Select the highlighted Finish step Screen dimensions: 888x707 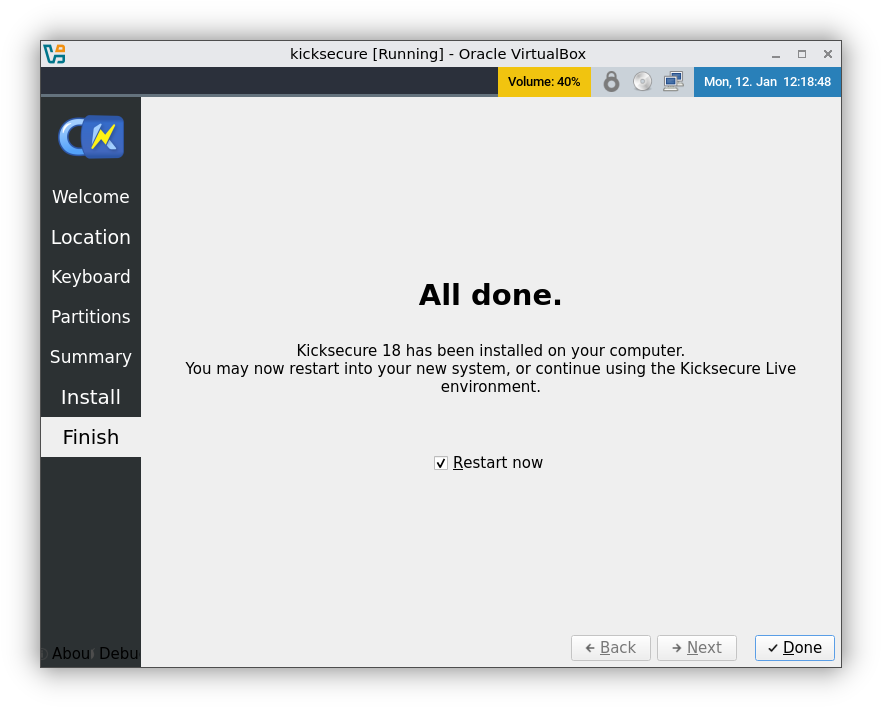[90, 437]
